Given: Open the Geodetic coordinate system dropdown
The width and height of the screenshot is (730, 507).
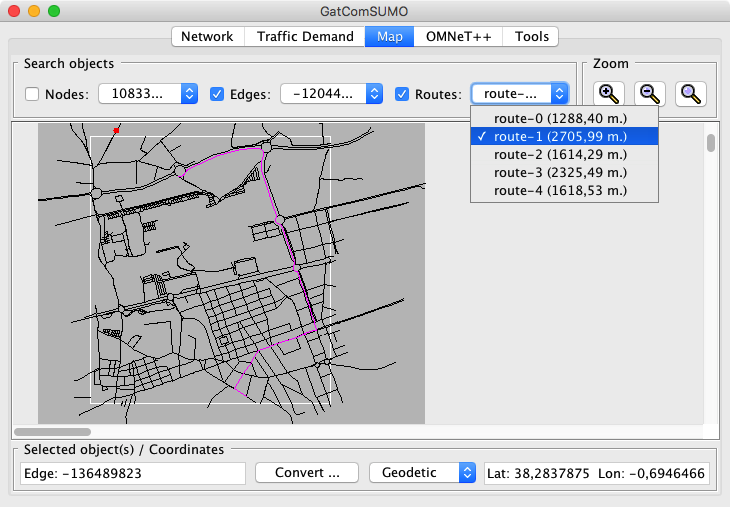Looking at the screenshot, I should coord(421,472).
